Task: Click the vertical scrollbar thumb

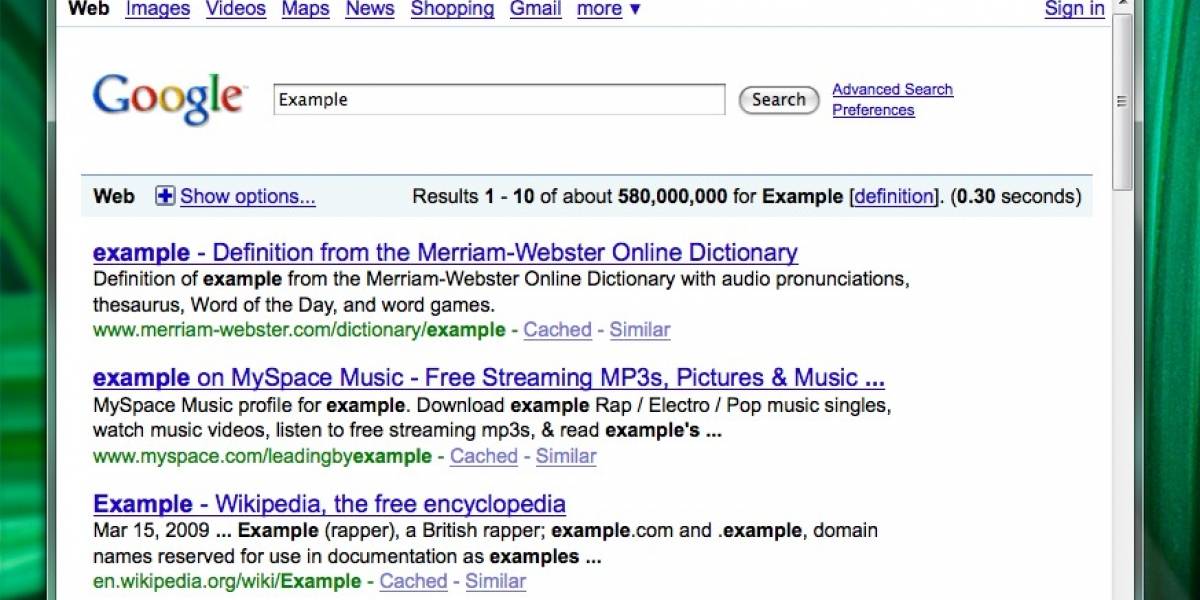Action: coord(1122,101)
